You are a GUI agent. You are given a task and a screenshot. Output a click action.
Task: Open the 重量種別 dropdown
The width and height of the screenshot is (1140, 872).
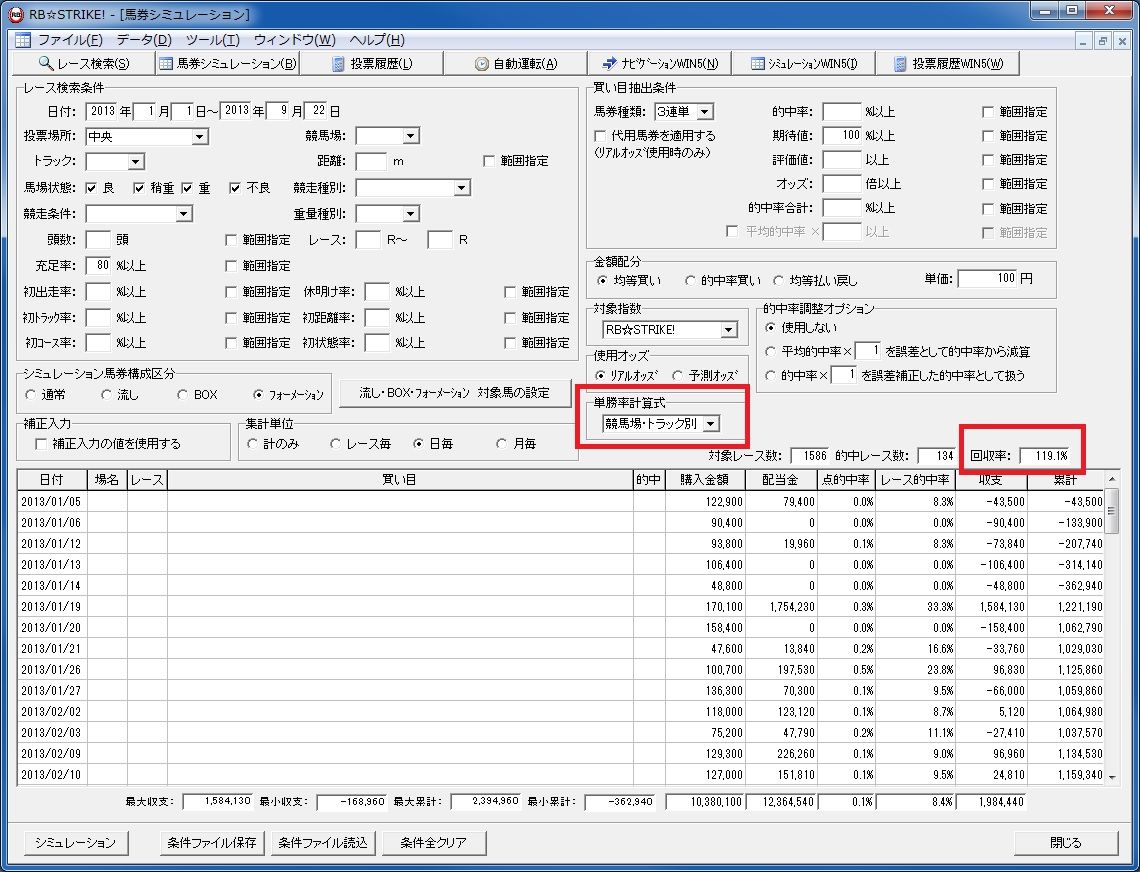tap(388, 214)
